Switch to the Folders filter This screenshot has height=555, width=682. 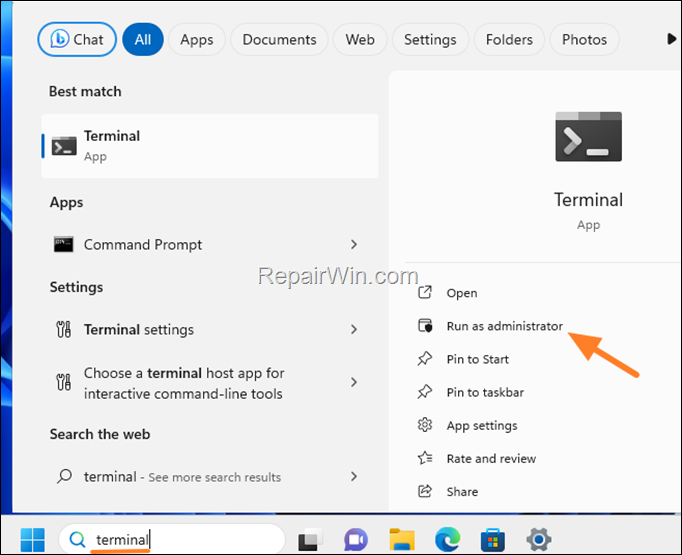(509, 40)
